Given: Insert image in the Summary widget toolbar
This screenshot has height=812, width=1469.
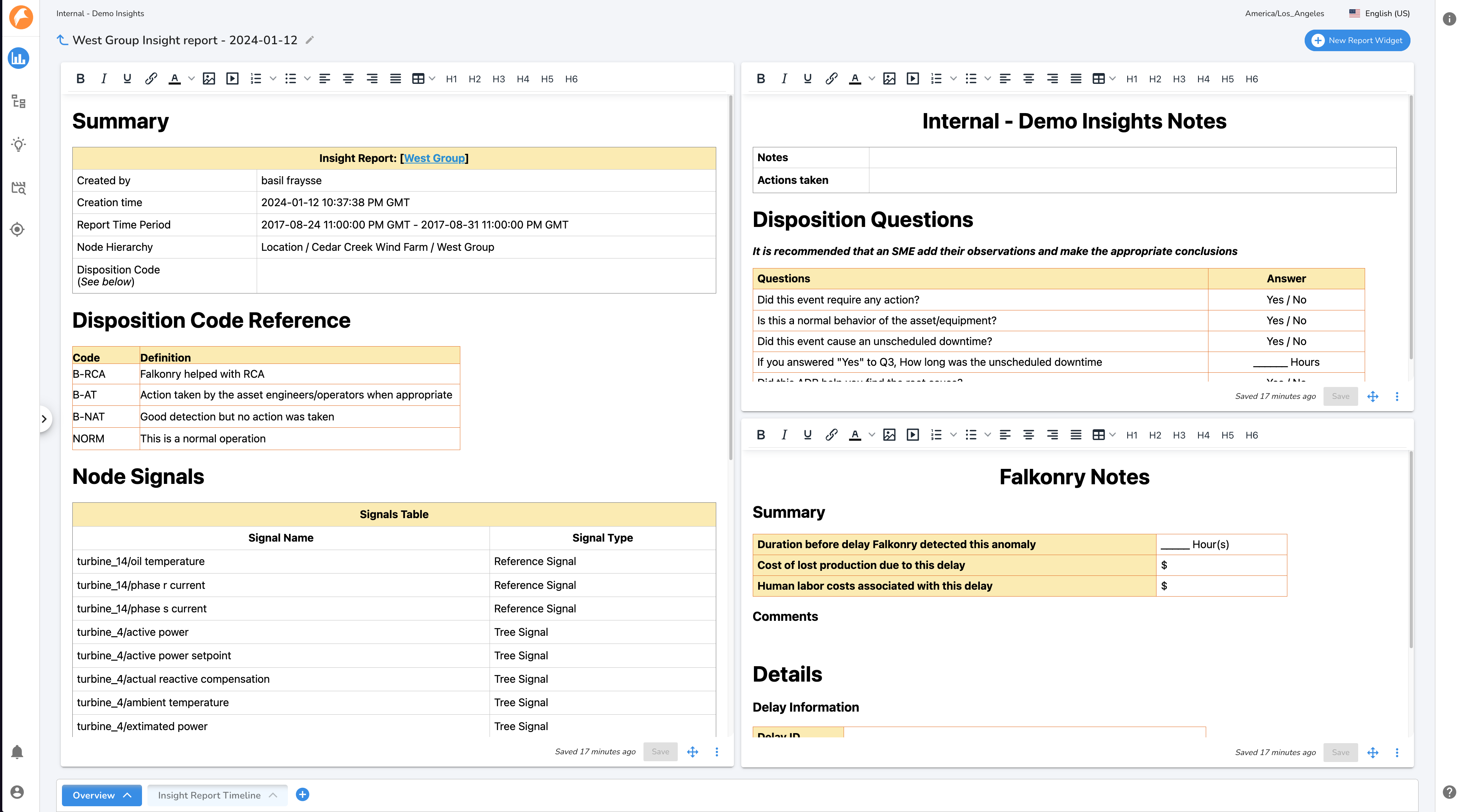Looking at the screenshot, I should point(209,78).
